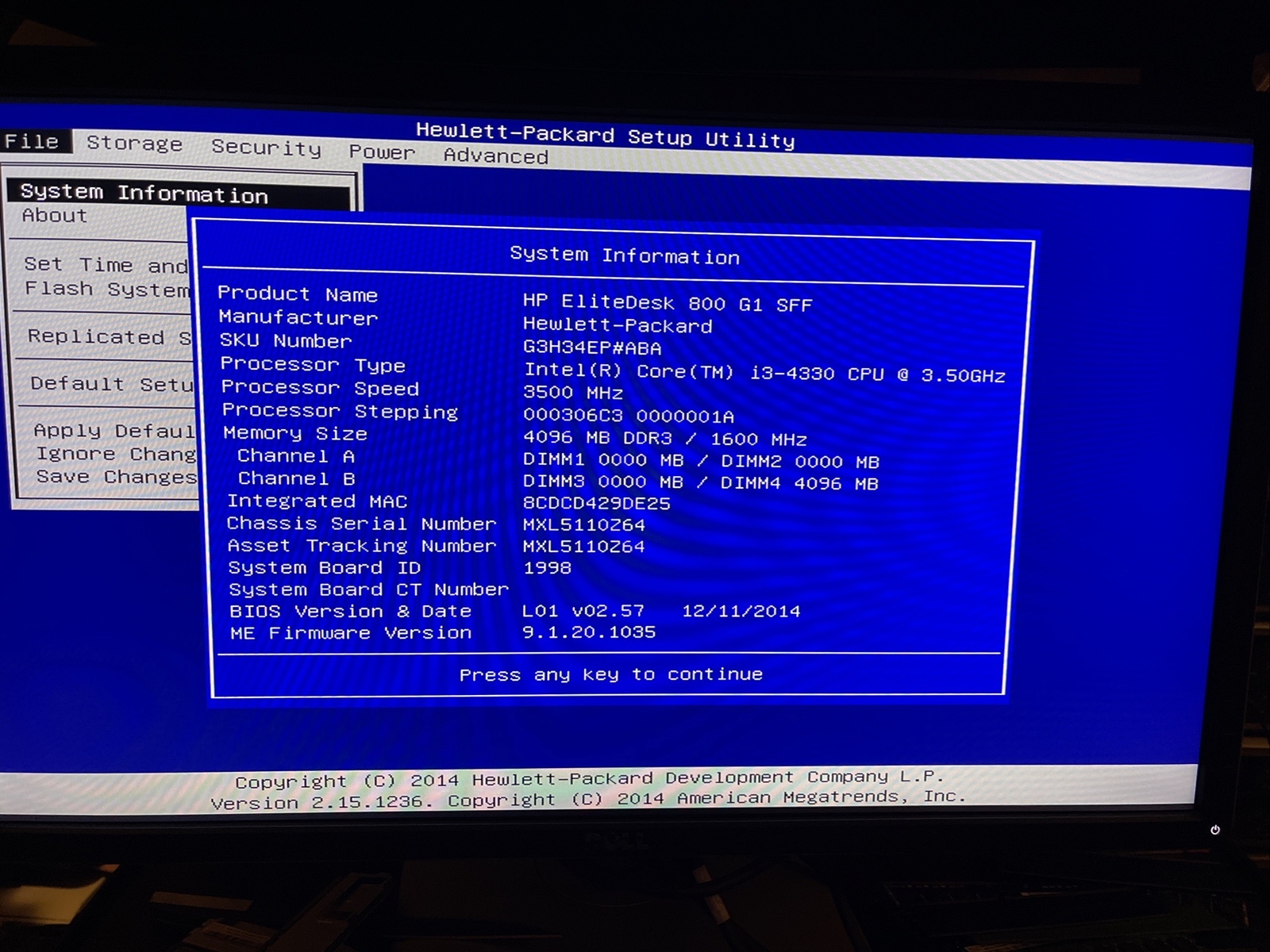
Task: Click the ME Firmware Version label
Action: (351, 632)
